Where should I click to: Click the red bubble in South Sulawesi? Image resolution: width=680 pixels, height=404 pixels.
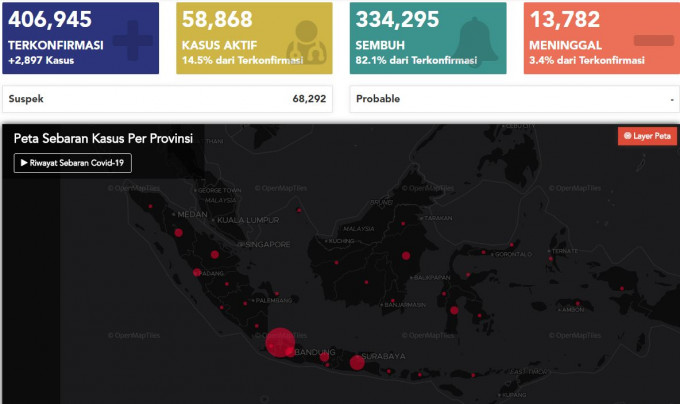454,310
